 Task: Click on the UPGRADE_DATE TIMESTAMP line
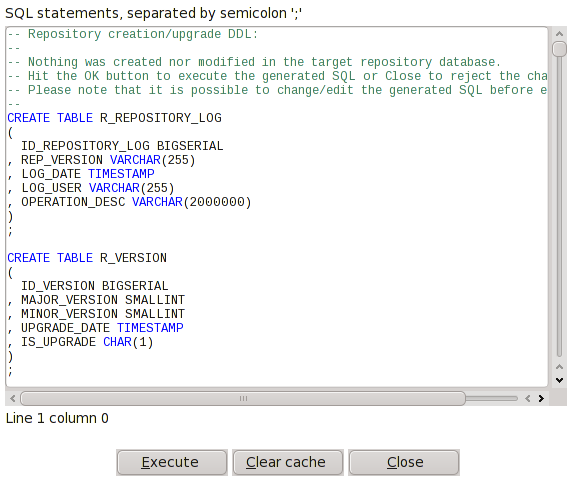[x=95, y=328]
